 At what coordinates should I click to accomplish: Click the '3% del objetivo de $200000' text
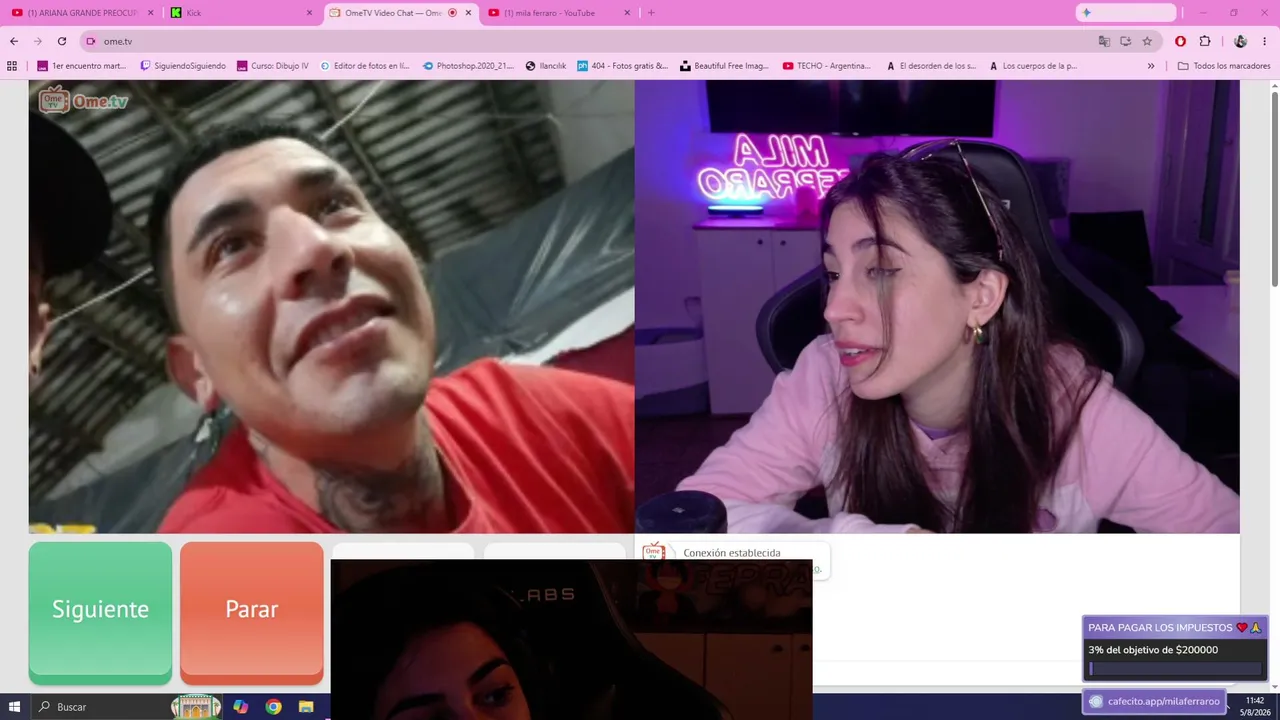pos(1153,650)
